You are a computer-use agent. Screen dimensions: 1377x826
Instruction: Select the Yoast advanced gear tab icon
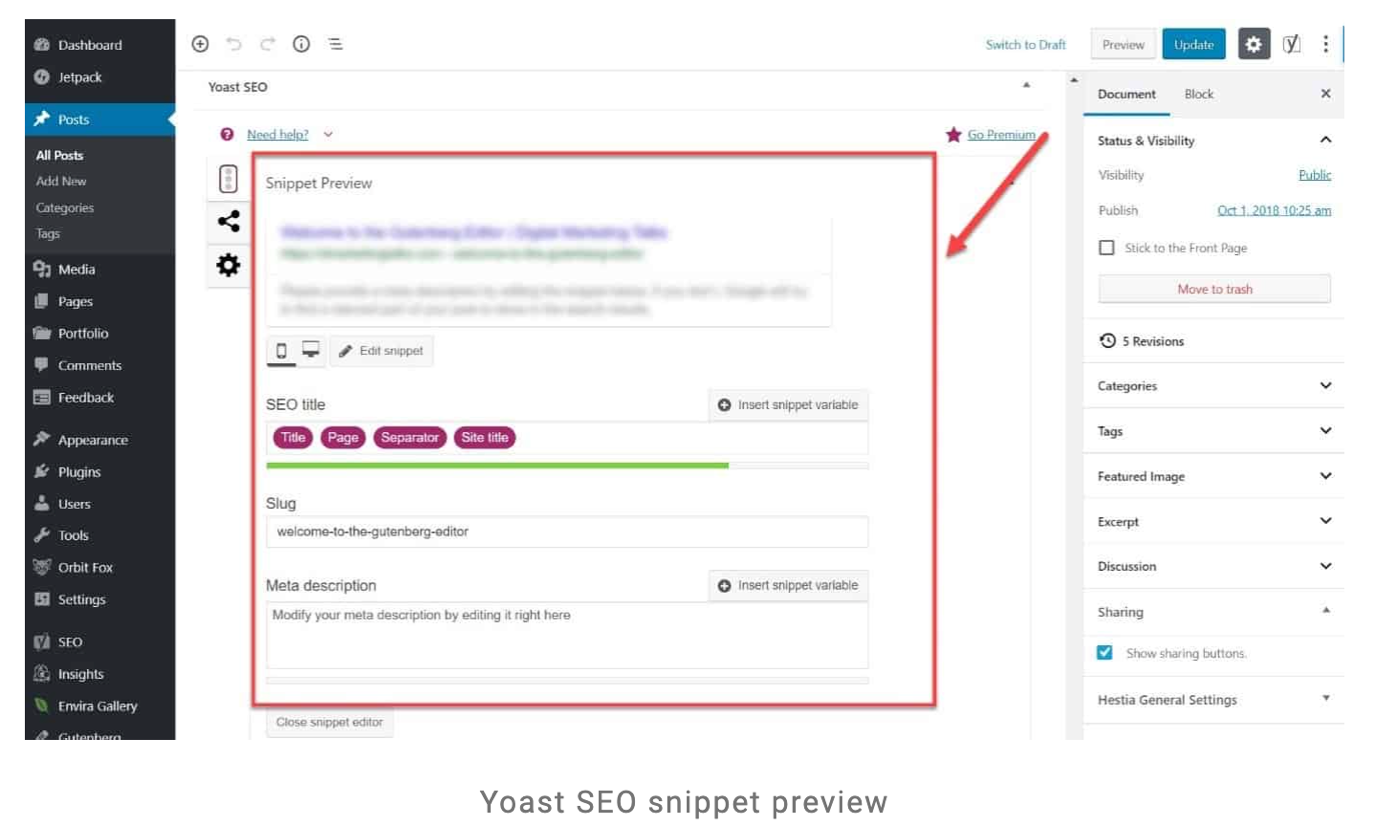tap(228, 266)
